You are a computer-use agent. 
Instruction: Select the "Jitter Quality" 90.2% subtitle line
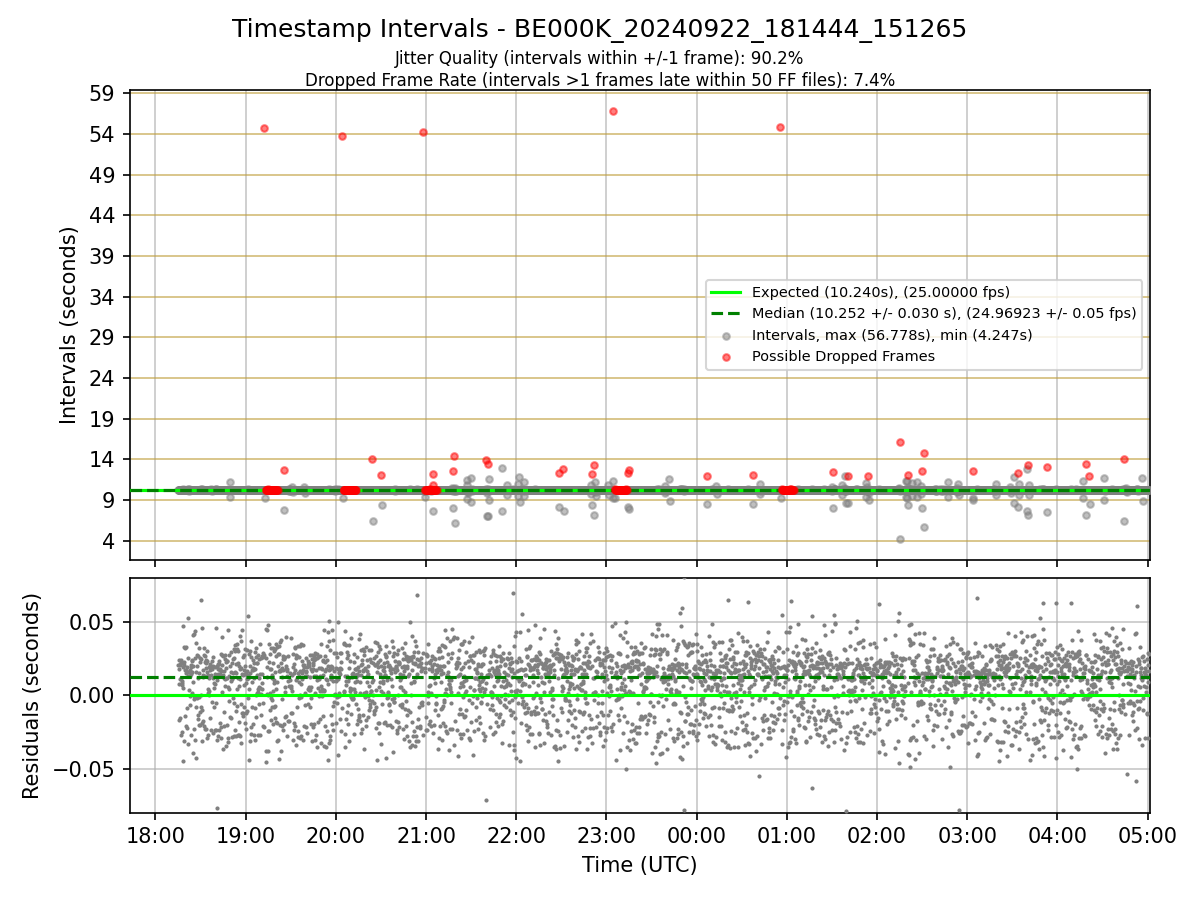(599, 58)
